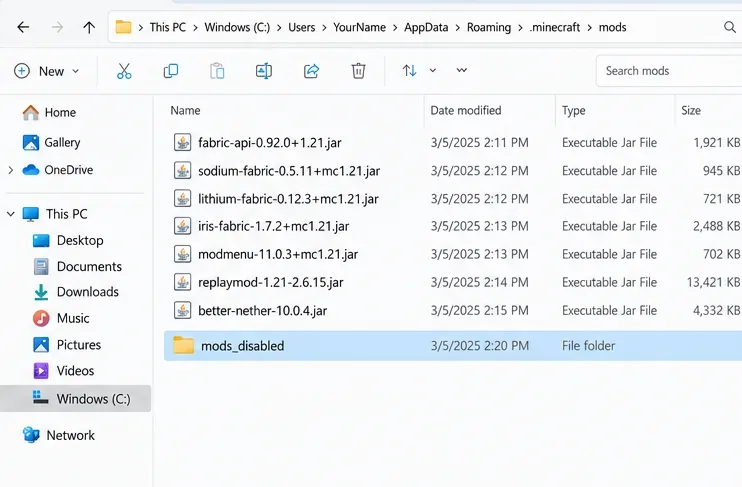Open Downloads in the sidebar
The width and height of the screenshot is (742, 487).
point(76,292)
